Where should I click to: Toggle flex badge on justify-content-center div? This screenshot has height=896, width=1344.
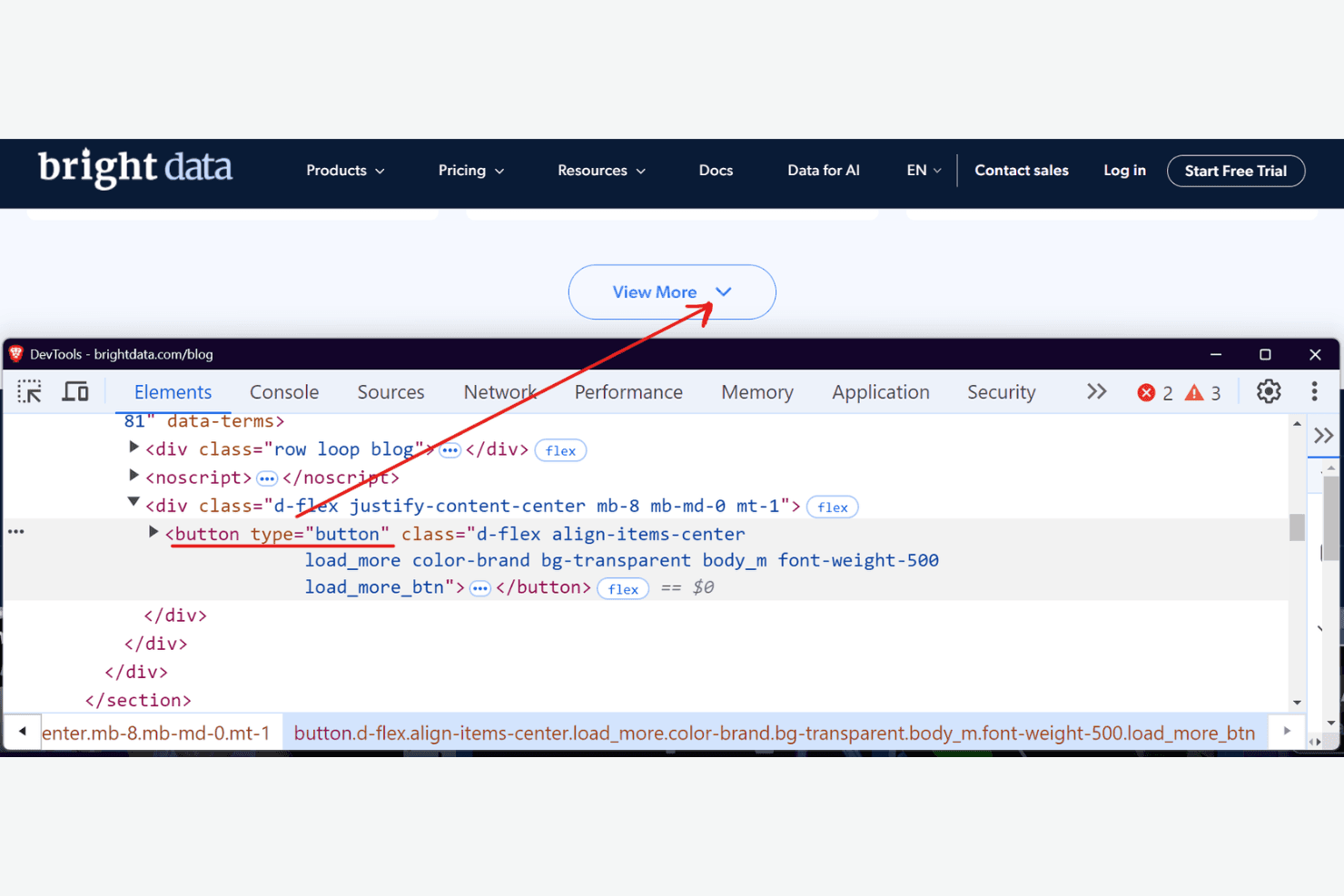click(832, 507)
